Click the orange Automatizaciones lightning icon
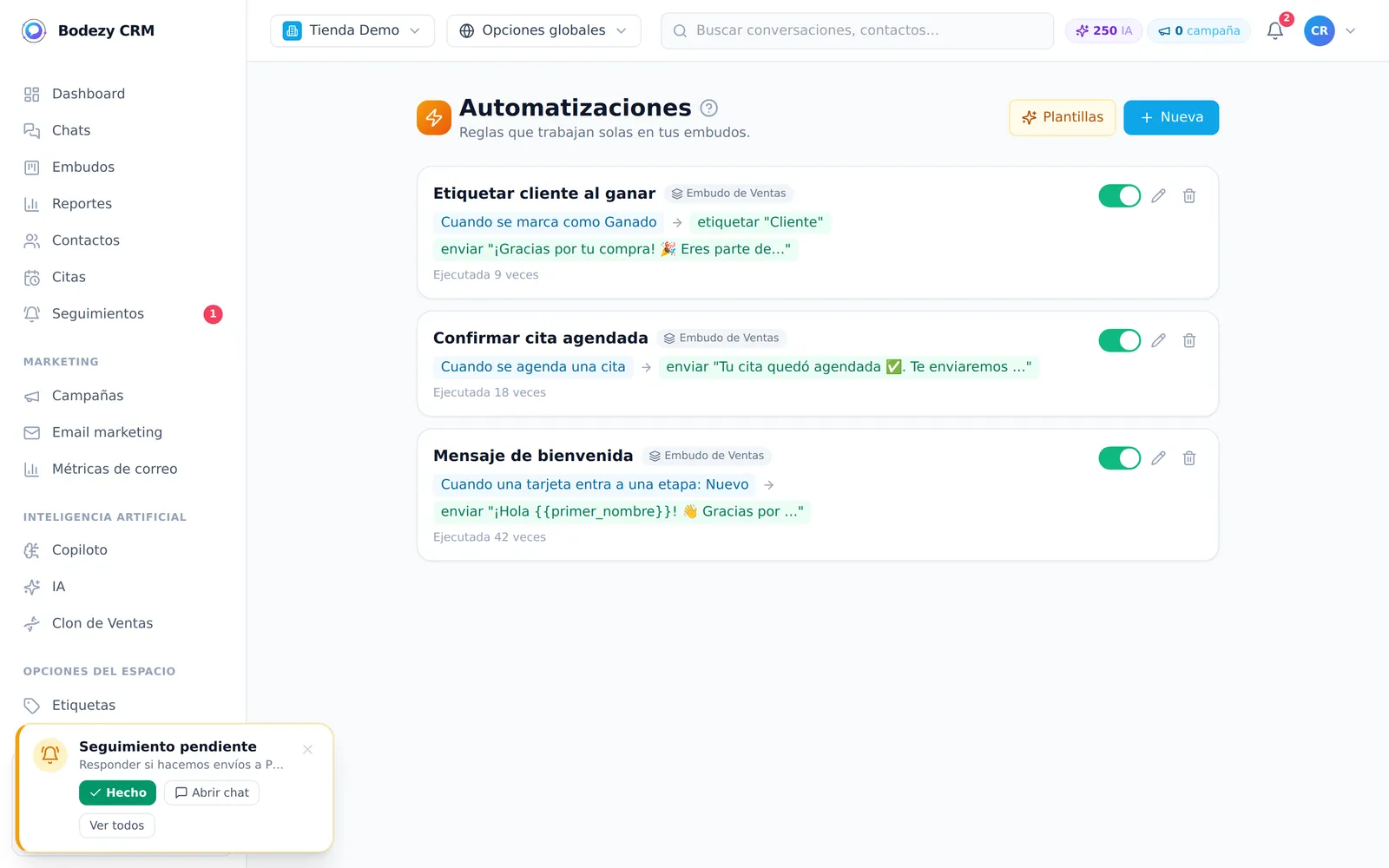1389x868 pixels. click(x=434, y=118)
